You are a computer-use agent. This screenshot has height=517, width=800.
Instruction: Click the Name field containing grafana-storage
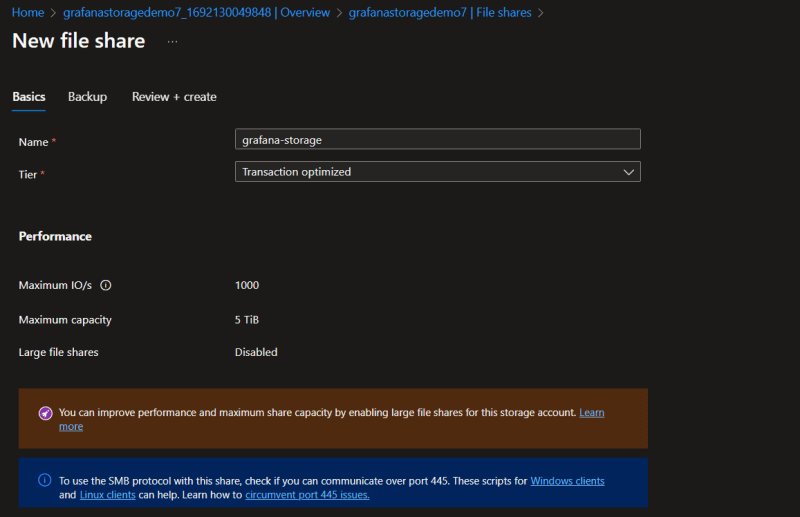(438, 139)
